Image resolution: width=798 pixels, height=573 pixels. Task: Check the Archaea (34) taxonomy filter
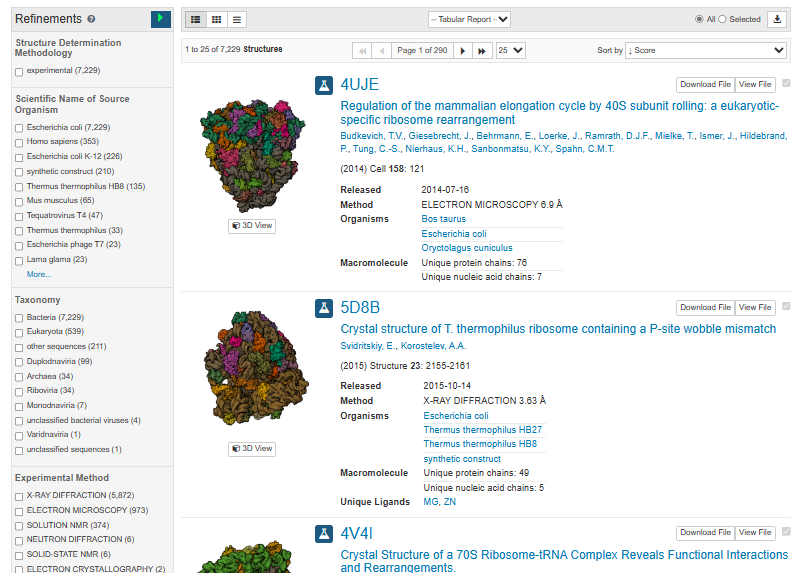click(x=19, y=377)
